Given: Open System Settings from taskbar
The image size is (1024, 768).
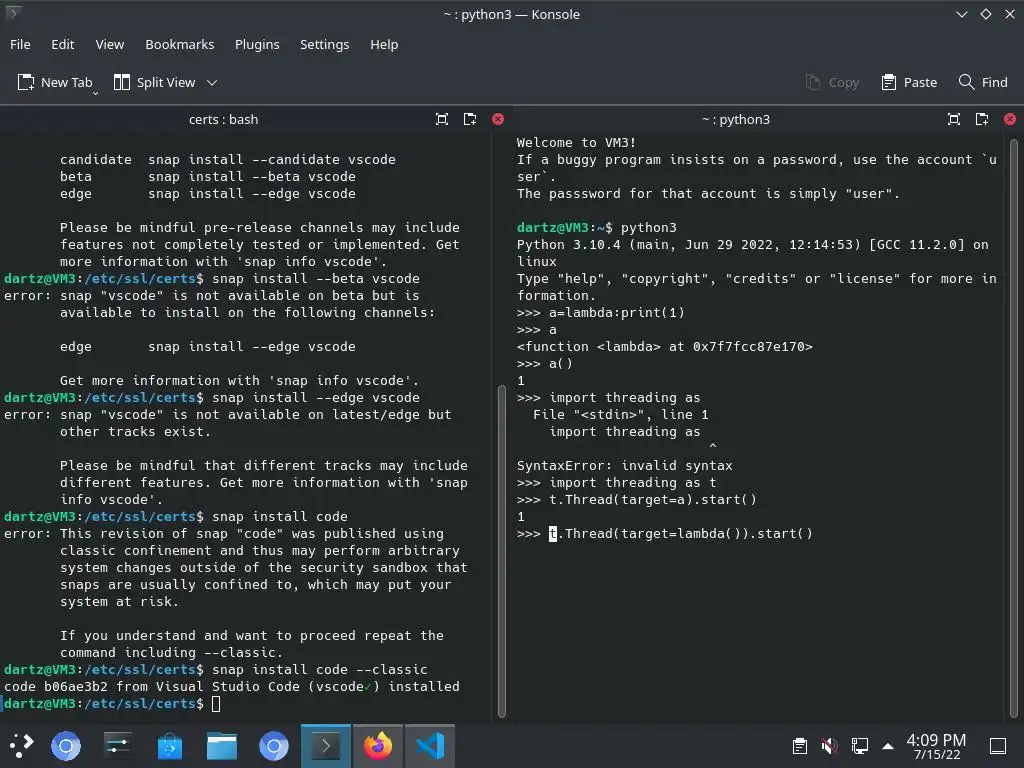Looking at the screenshot, I should click(118, 746).
